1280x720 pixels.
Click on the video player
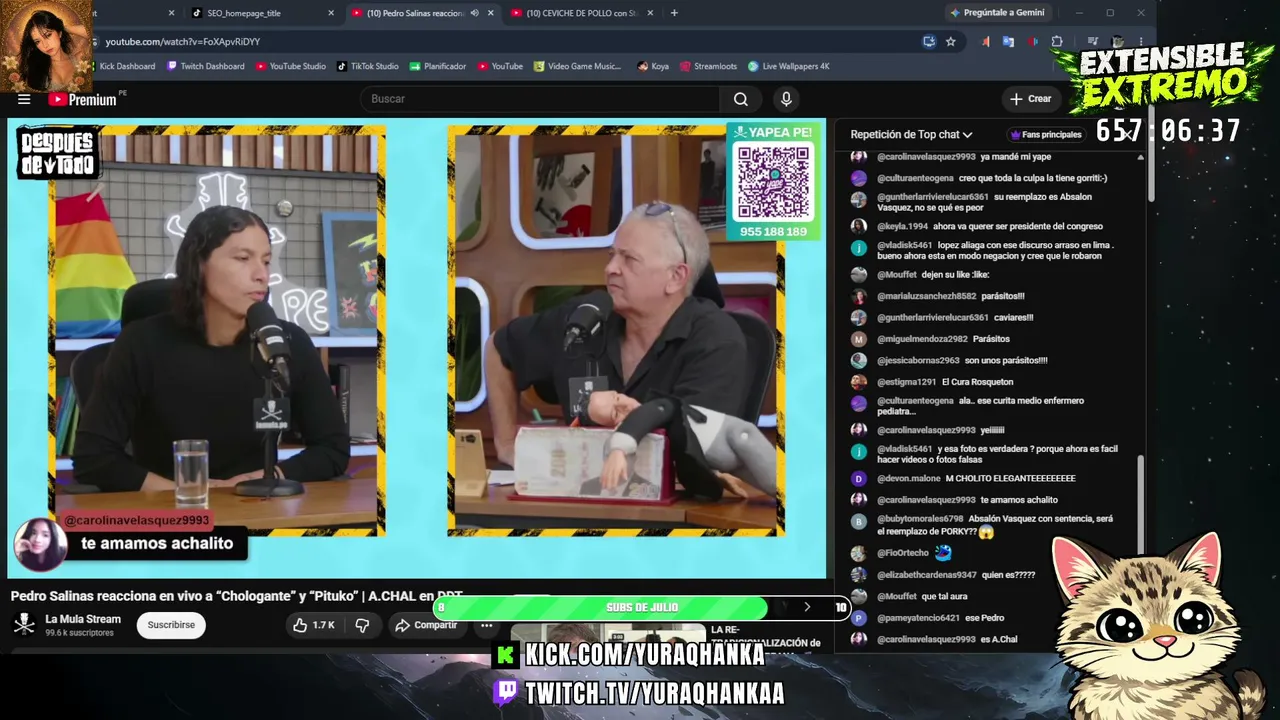coord(417,349)
